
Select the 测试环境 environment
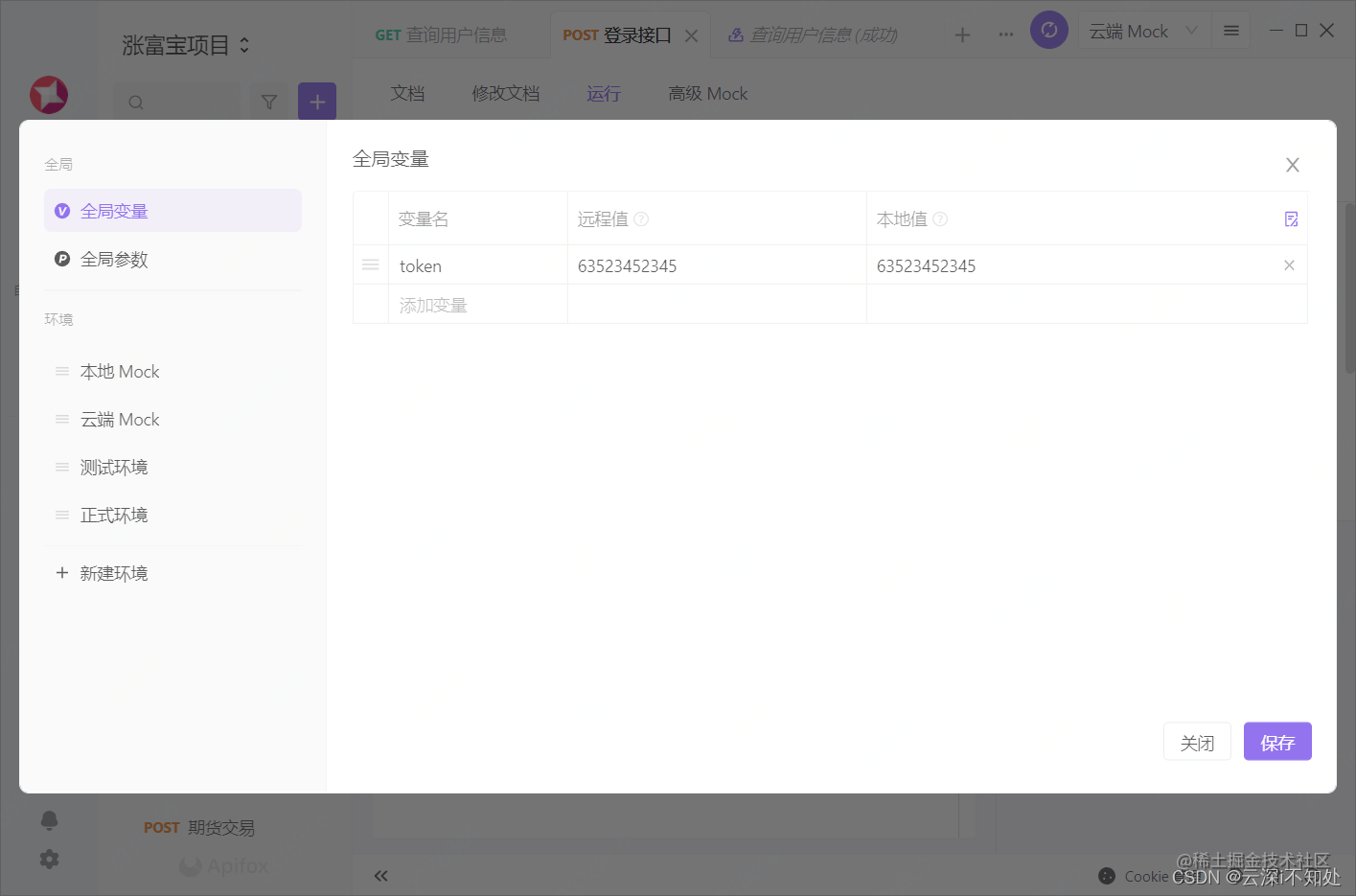pyautogui.click(x=114, y=468)
